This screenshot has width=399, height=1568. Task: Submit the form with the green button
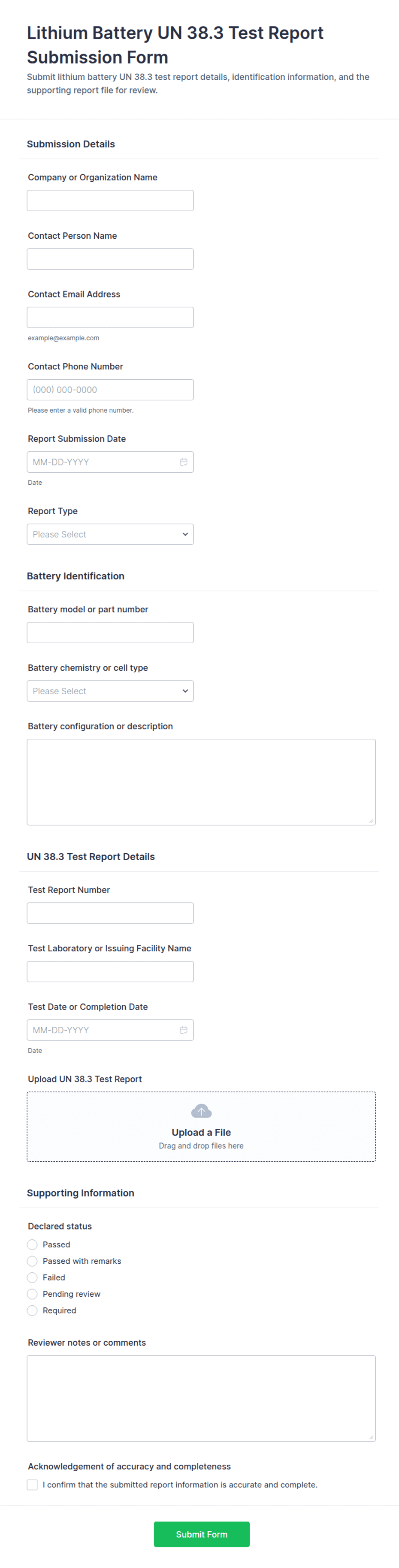tap(202, 1534)
